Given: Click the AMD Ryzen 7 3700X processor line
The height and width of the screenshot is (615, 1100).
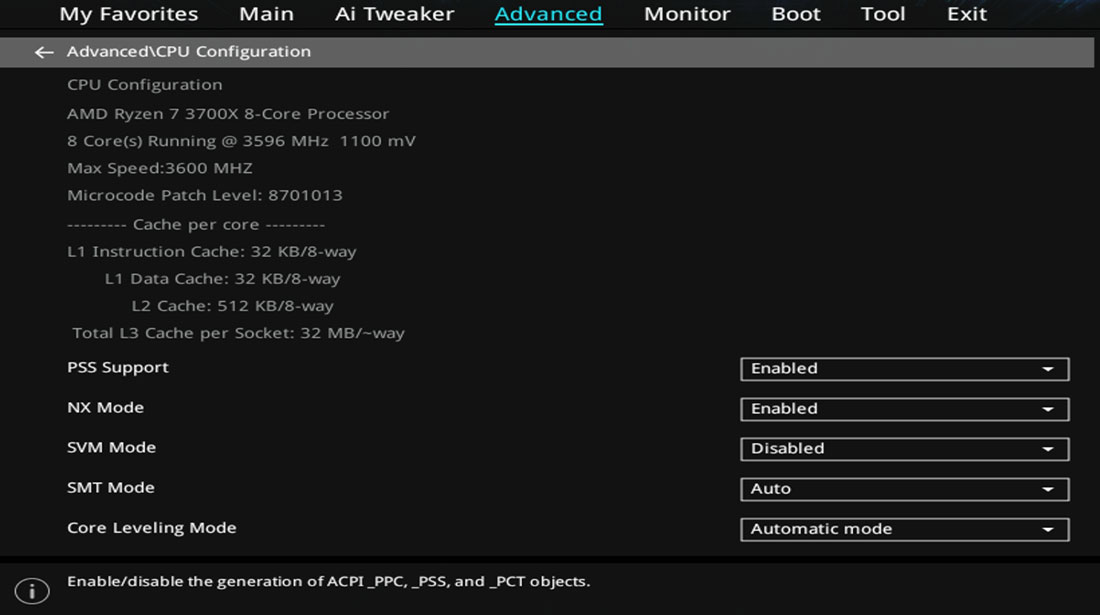Looking at the screenshot, I should coord(228,114).
